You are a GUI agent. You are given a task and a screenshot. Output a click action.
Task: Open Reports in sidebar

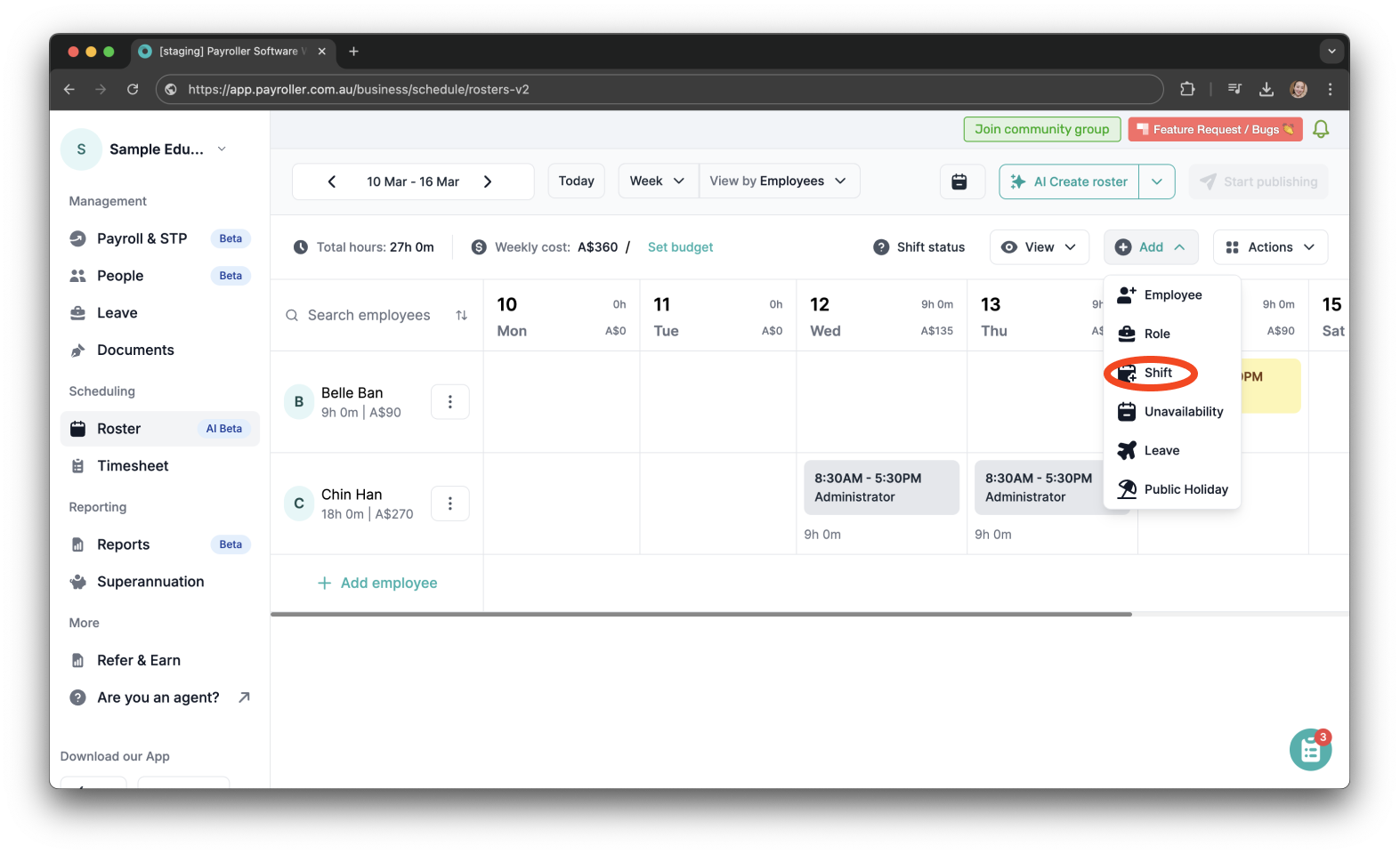[159, 544]
